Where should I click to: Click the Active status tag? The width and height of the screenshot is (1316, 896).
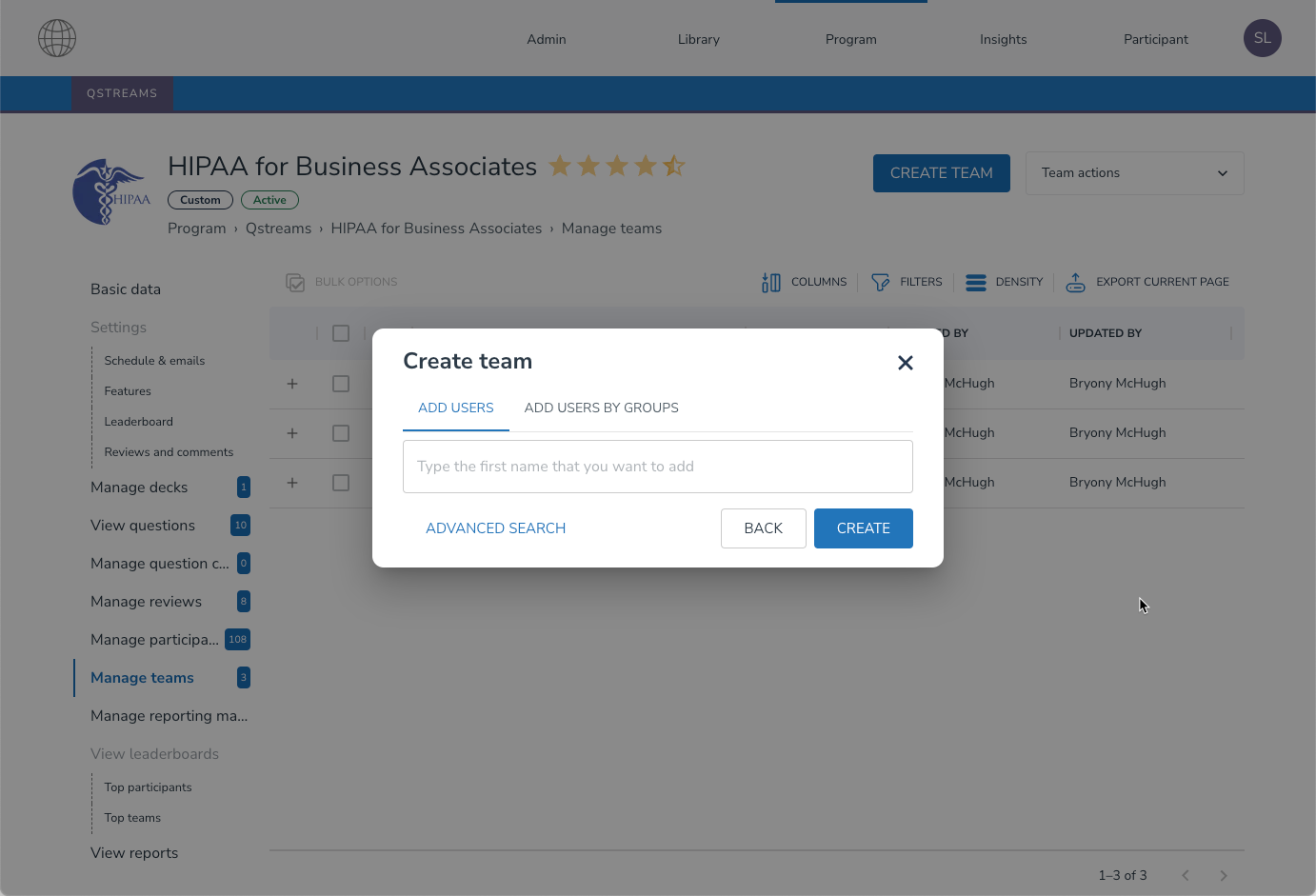[x=269, y=200]
